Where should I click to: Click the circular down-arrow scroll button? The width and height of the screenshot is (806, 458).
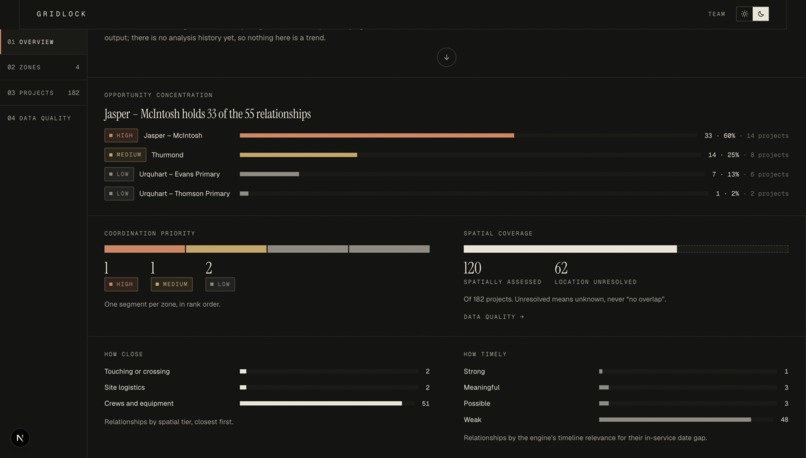click(x=446, y=57)
